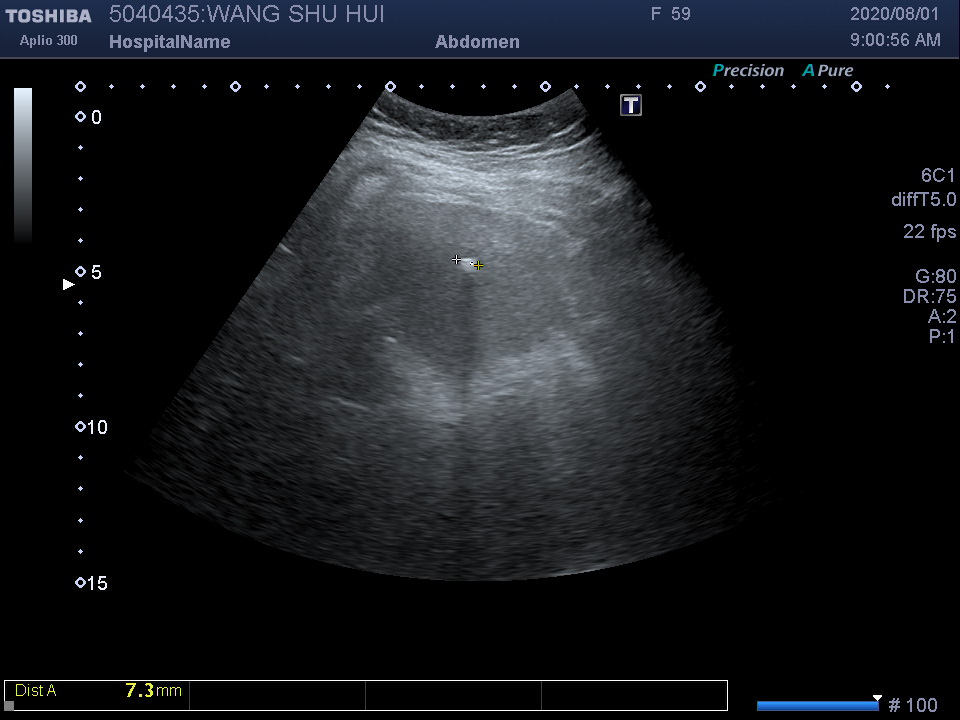Click the HospitalName header field
Screen dimensions: 960x720
point(169,42)
